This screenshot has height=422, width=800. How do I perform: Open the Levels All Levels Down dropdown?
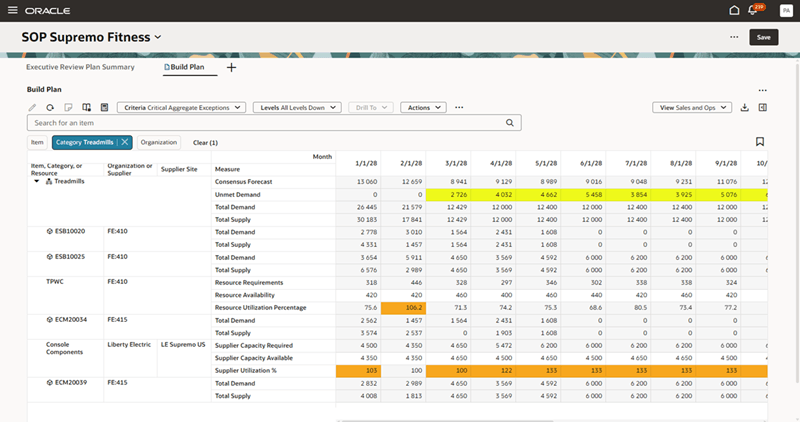[297, 107]
